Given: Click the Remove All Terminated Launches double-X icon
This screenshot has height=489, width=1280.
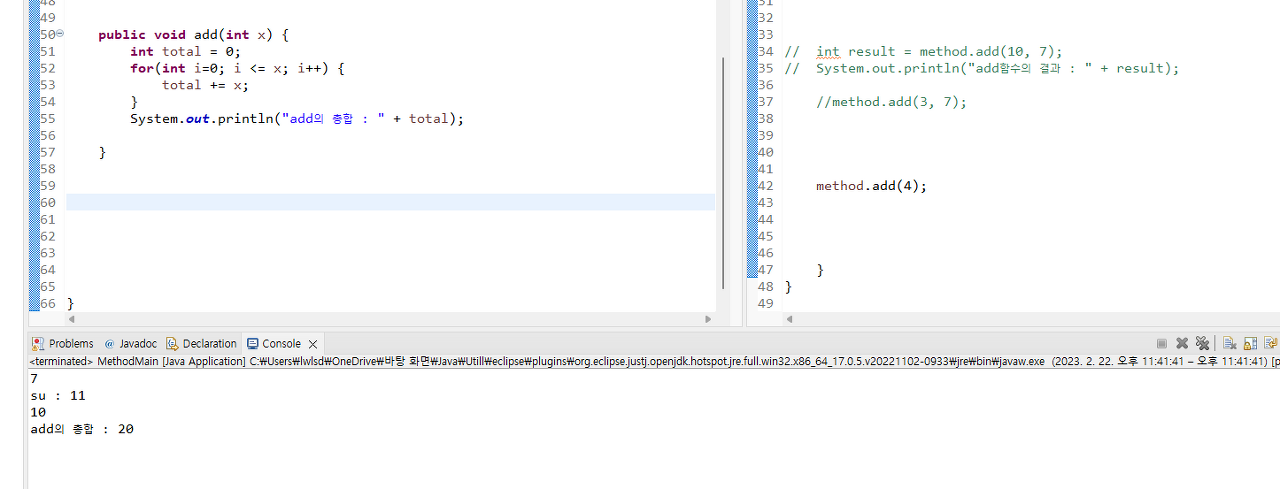Looking at the screenshot, I should tap(1202, 343).
